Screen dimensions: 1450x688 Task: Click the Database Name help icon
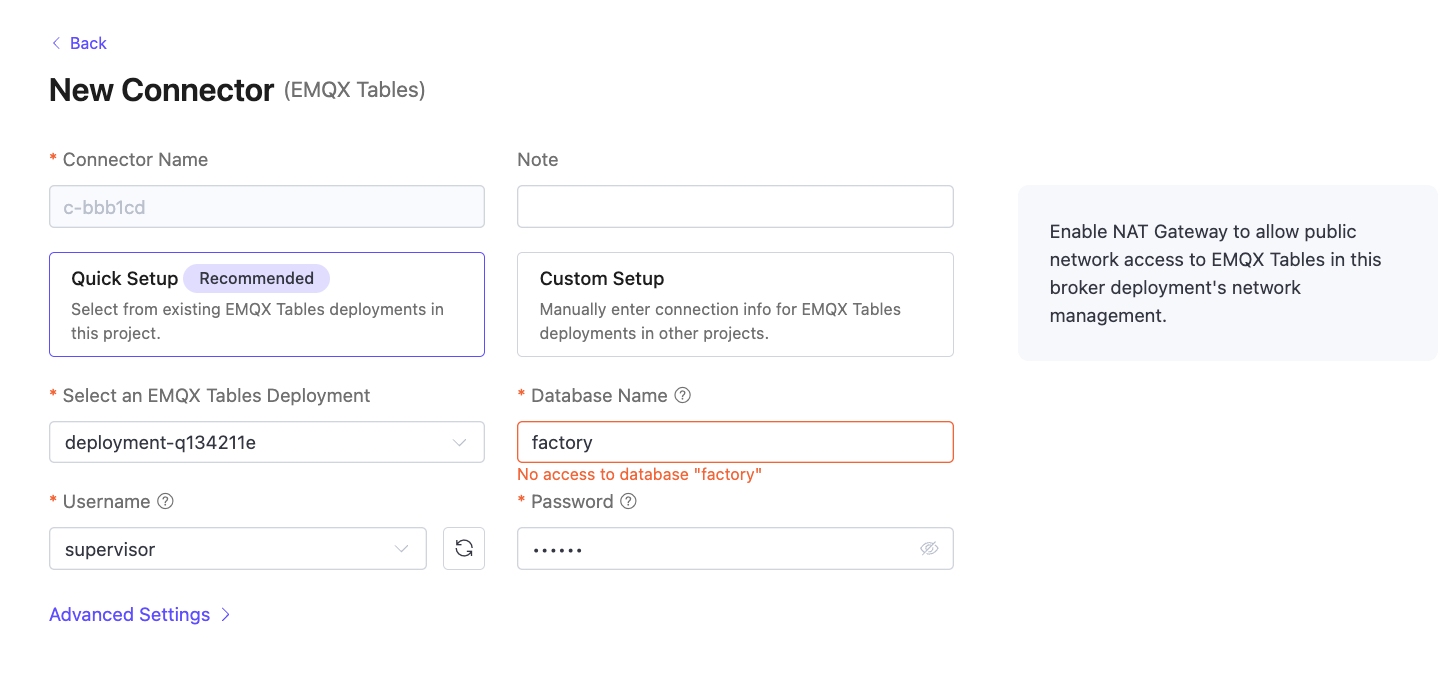683,395
